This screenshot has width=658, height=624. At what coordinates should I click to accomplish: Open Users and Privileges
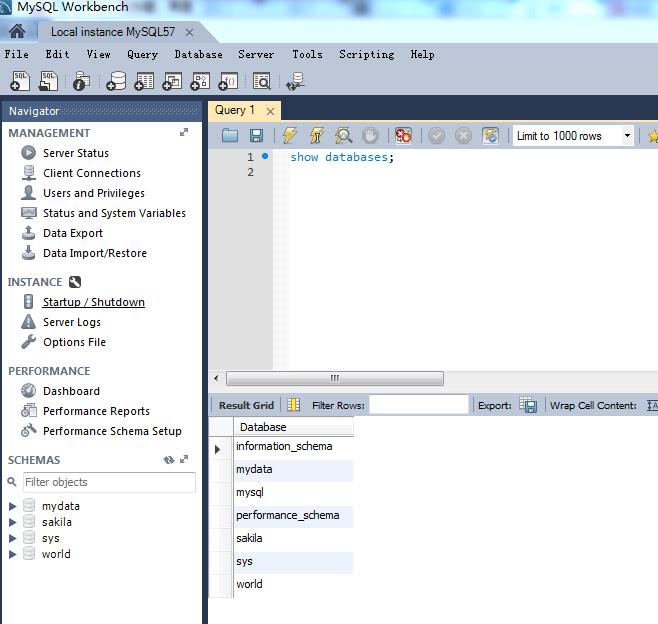coord(94,193)
